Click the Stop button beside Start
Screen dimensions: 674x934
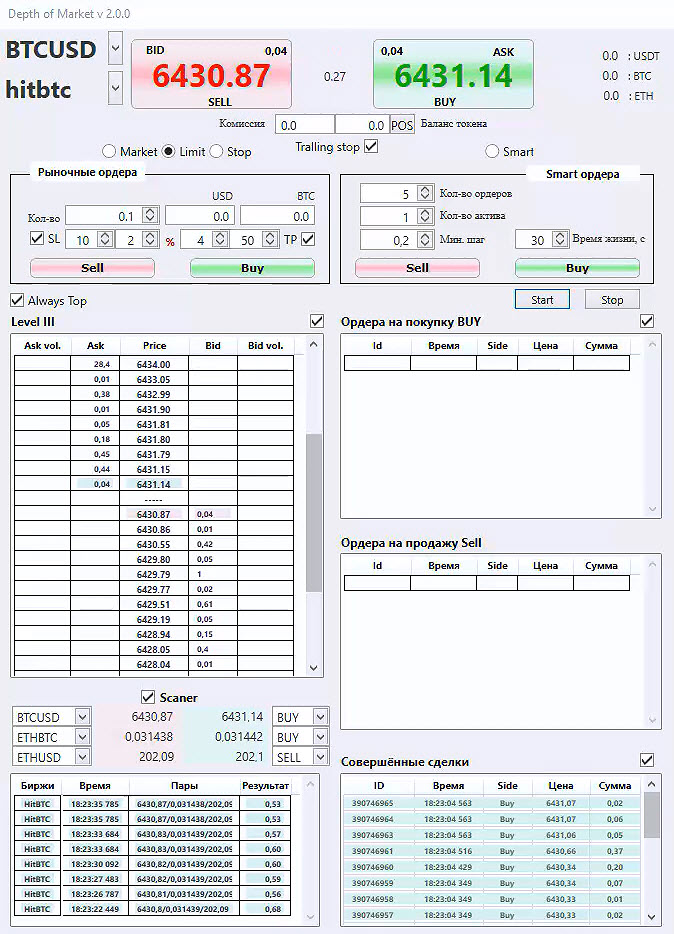pyautogui.click(x=612, y=300)
